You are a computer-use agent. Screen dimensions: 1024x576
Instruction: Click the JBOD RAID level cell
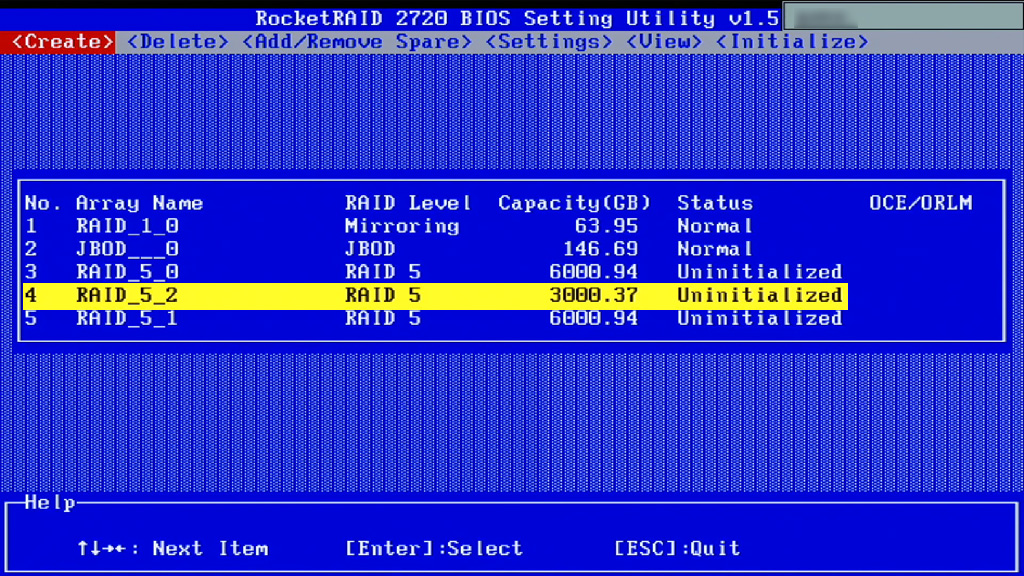coord(370,249)
